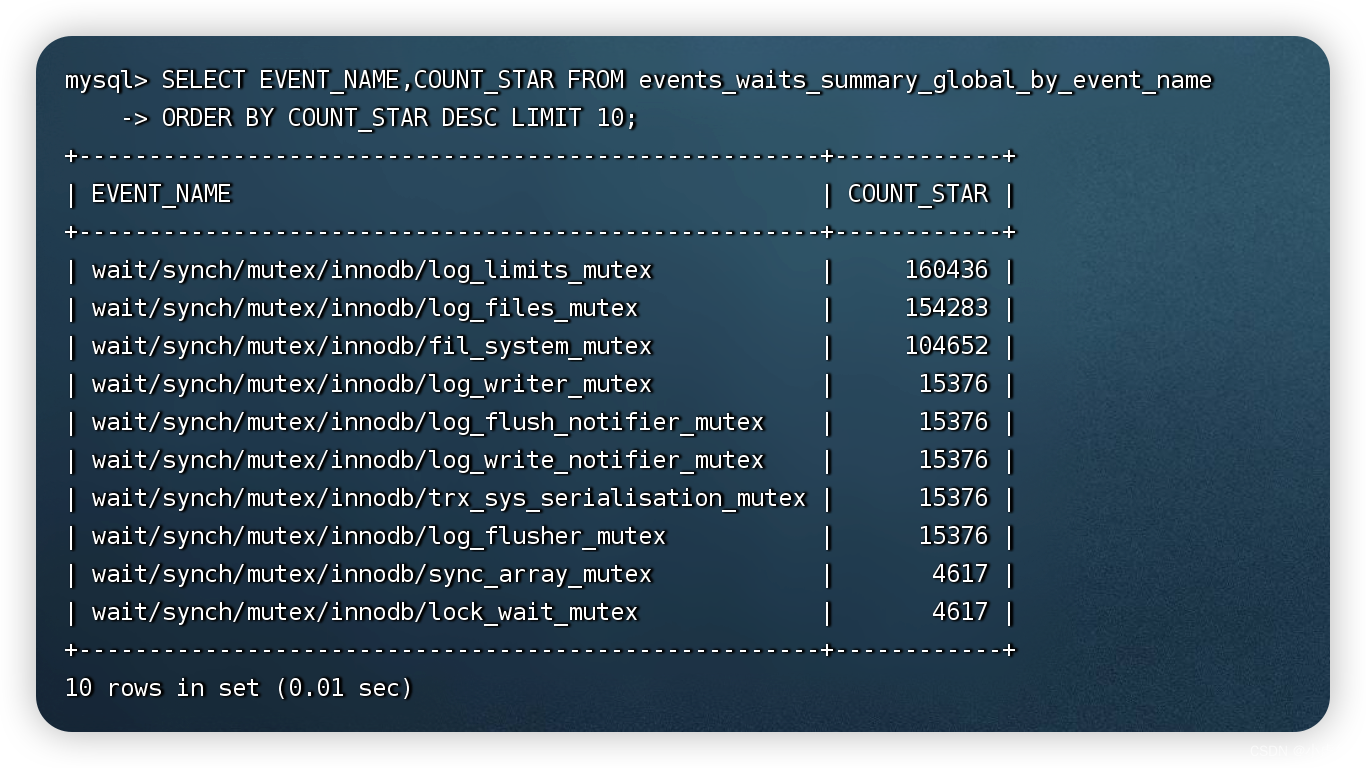Click the 4617 count for sync_array_mutex

(960, 574)
